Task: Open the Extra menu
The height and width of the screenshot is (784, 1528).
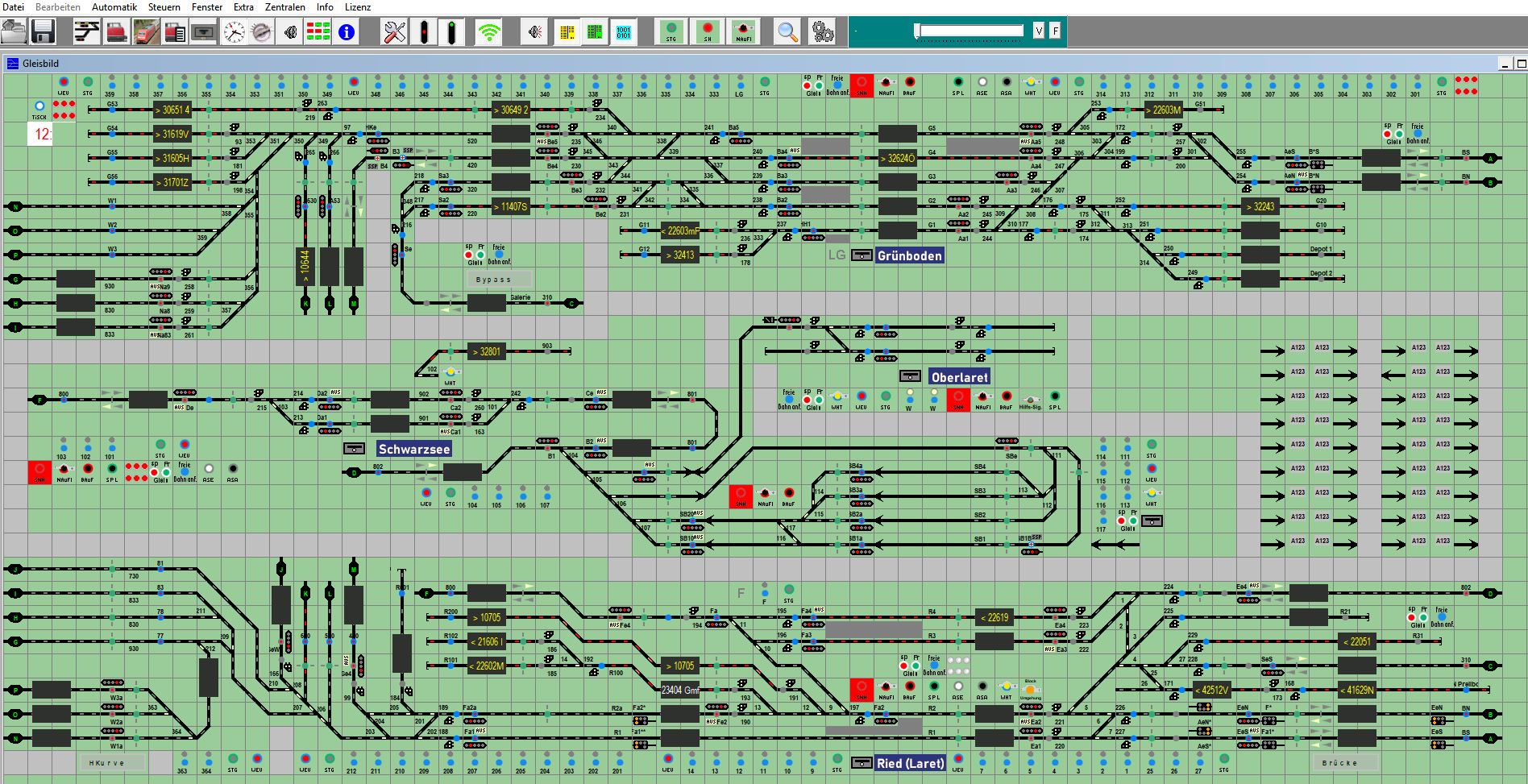Action: tap(243, 6)
